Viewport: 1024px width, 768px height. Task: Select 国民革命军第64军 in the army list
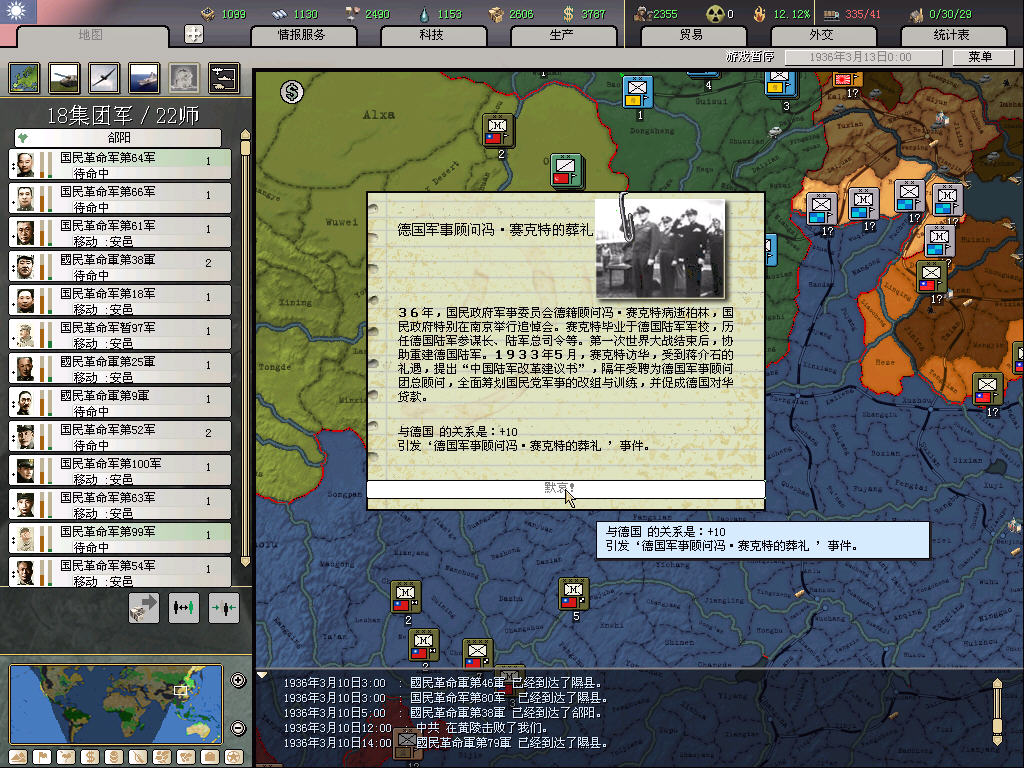(x=120, y=165)
